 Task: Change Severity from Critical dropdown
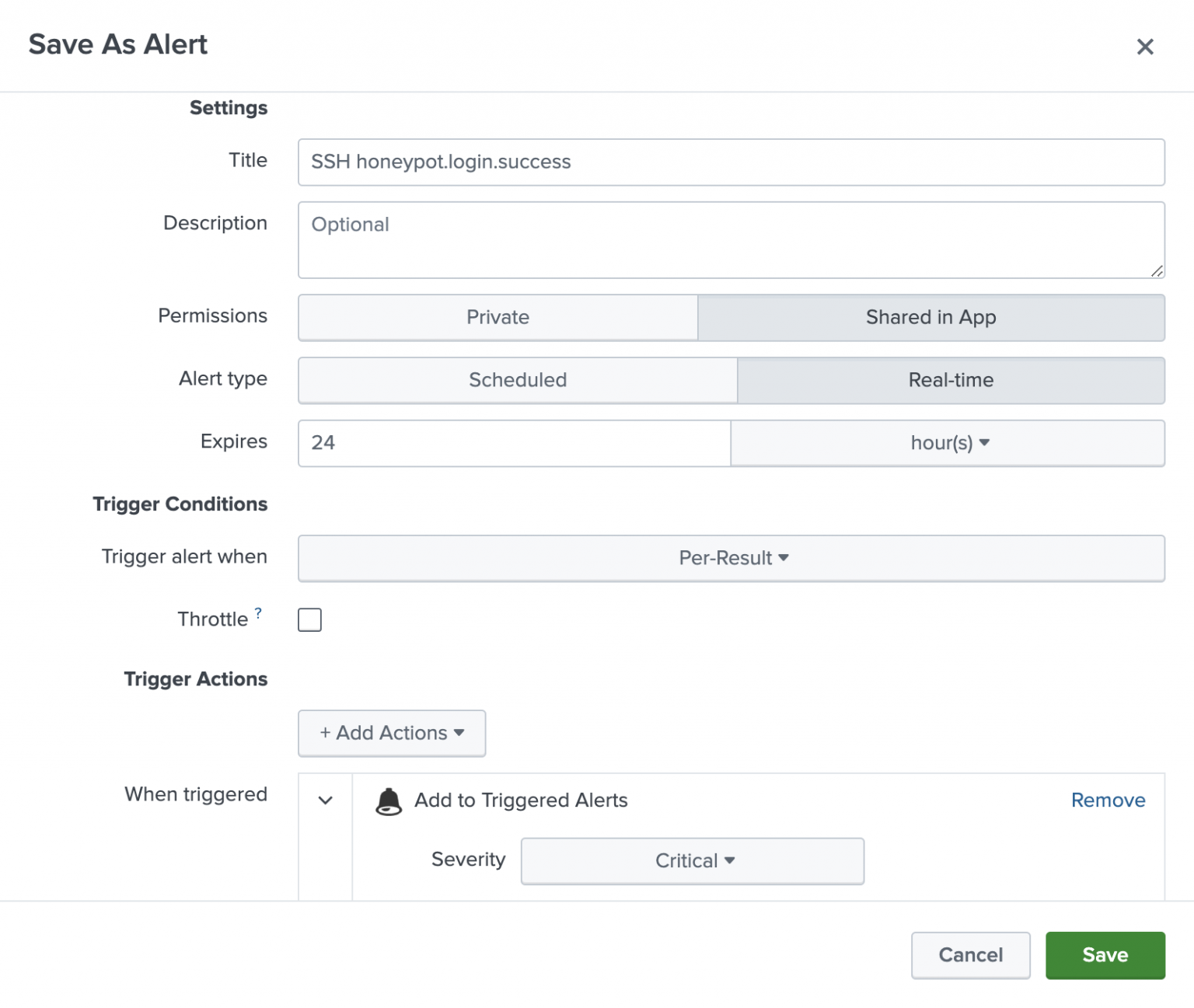click(x=692, y=860)
